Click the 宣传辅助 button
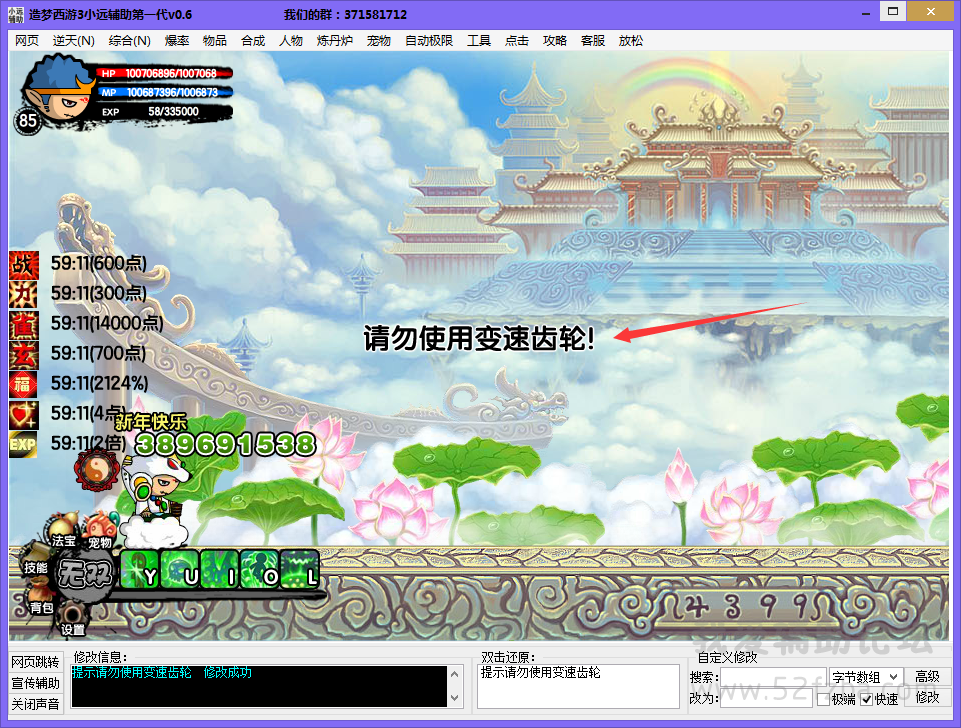This screenshot has width=961, height=728. click(x=35, y=683)
